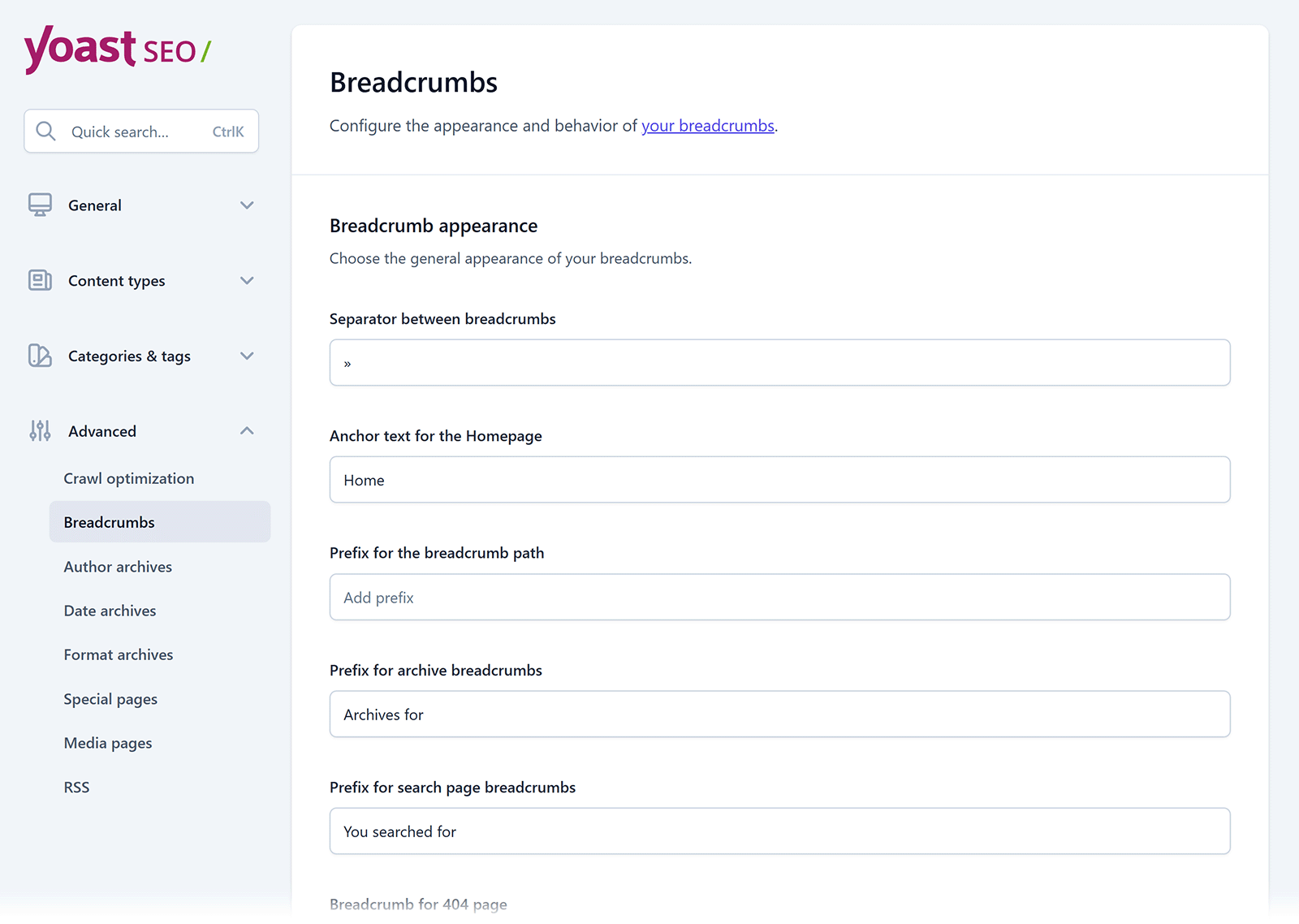Open RSS settings
The height and width of the screenshot is (924, 1299).
[76, 786]
